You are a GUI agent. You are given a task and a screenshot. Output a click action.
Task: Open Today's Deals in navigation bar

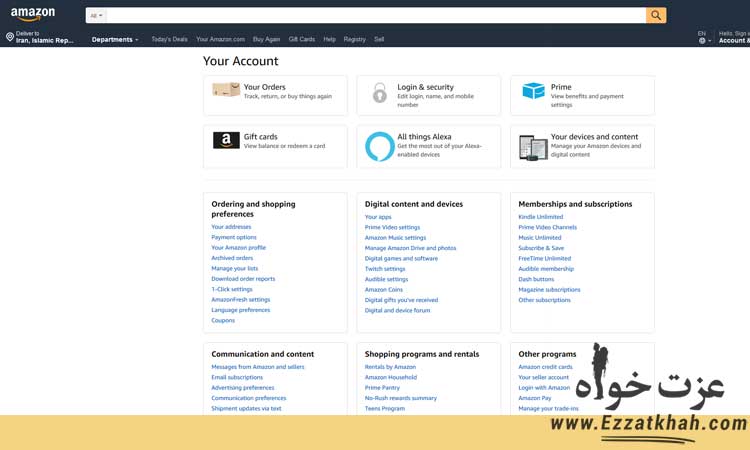[x=169, y=40]
